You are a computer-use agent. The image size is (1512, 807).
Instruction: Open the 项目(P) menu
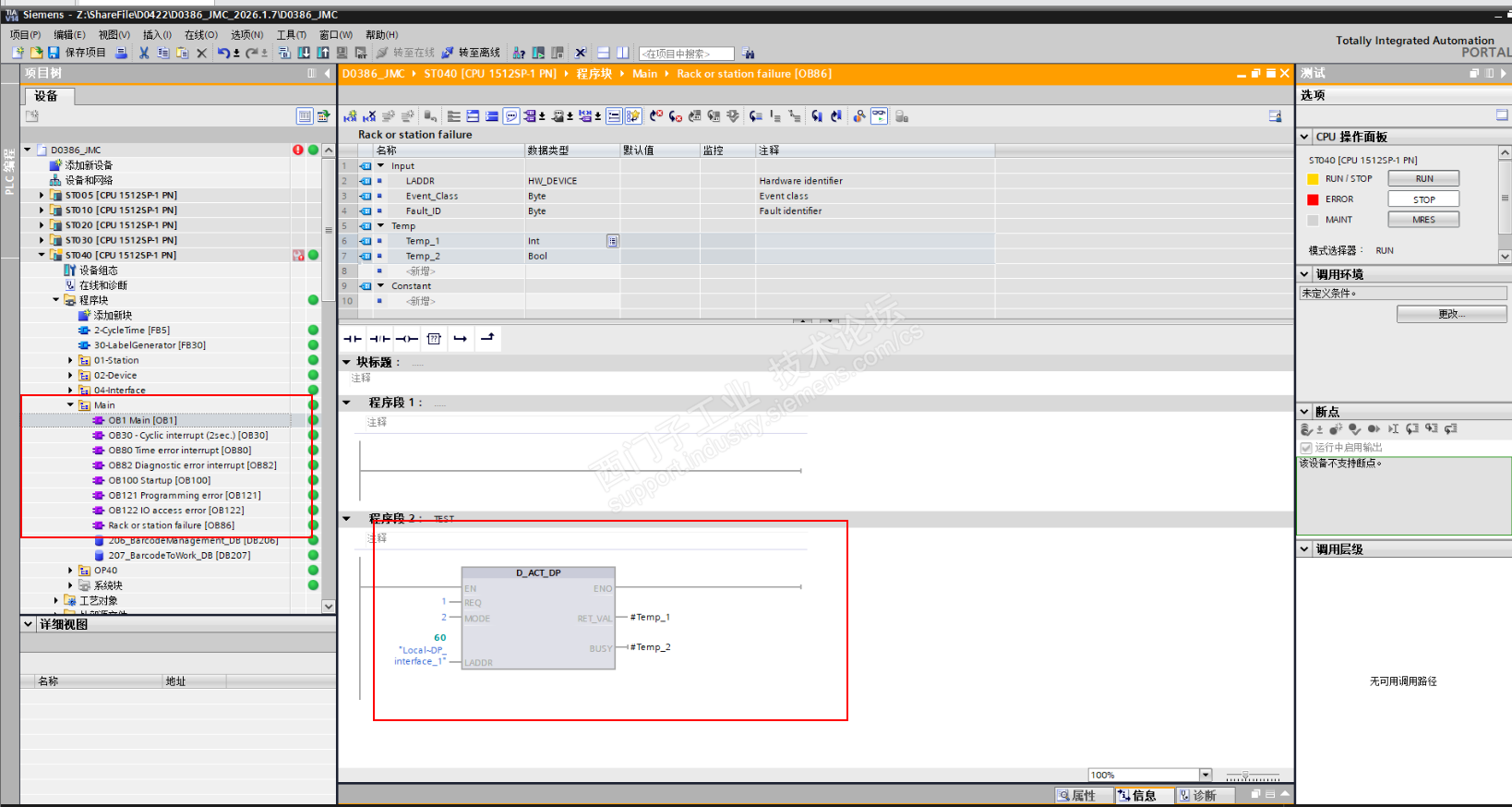pyautogui.click(x=25, y=35)
